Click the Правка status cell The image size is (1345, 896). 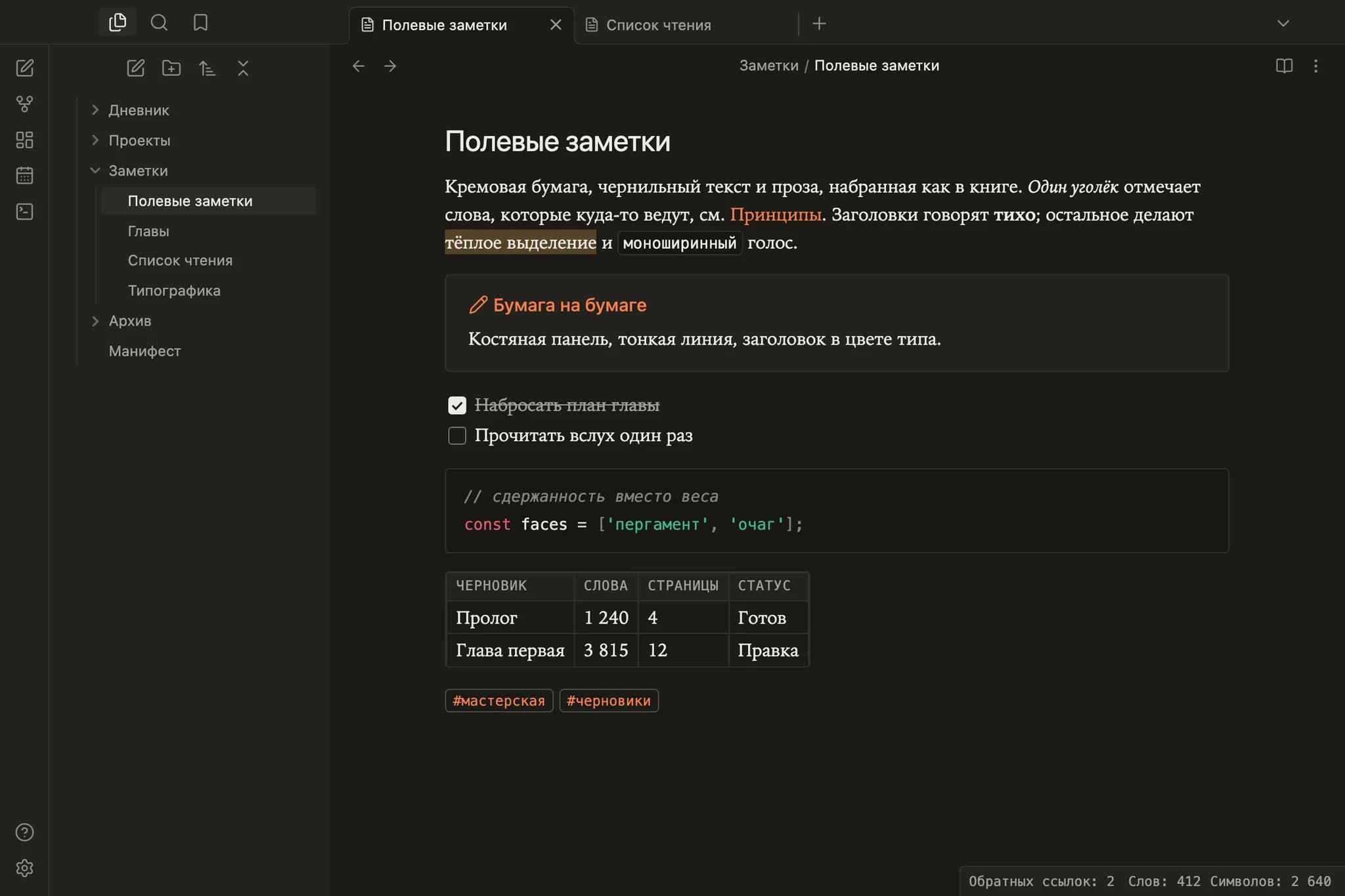click(768, 650)
